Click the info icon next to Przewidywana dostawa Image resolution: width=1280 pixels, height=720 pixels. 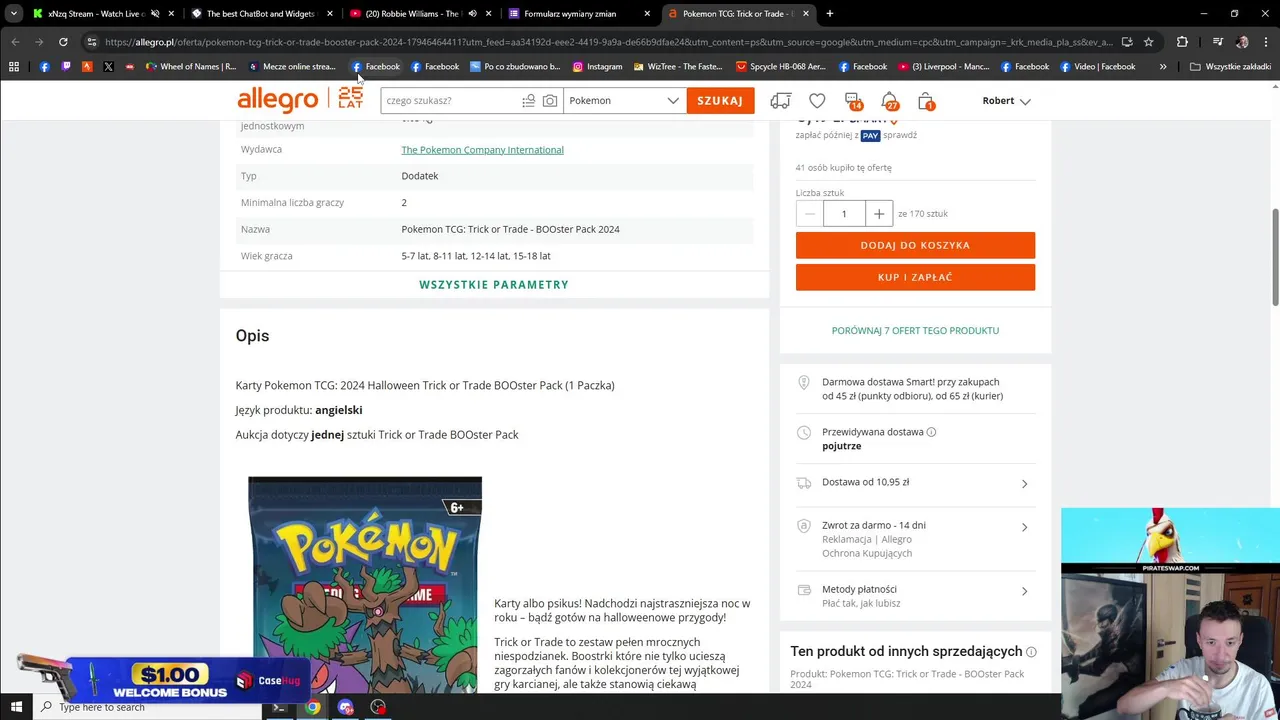[x=931, y=432]
